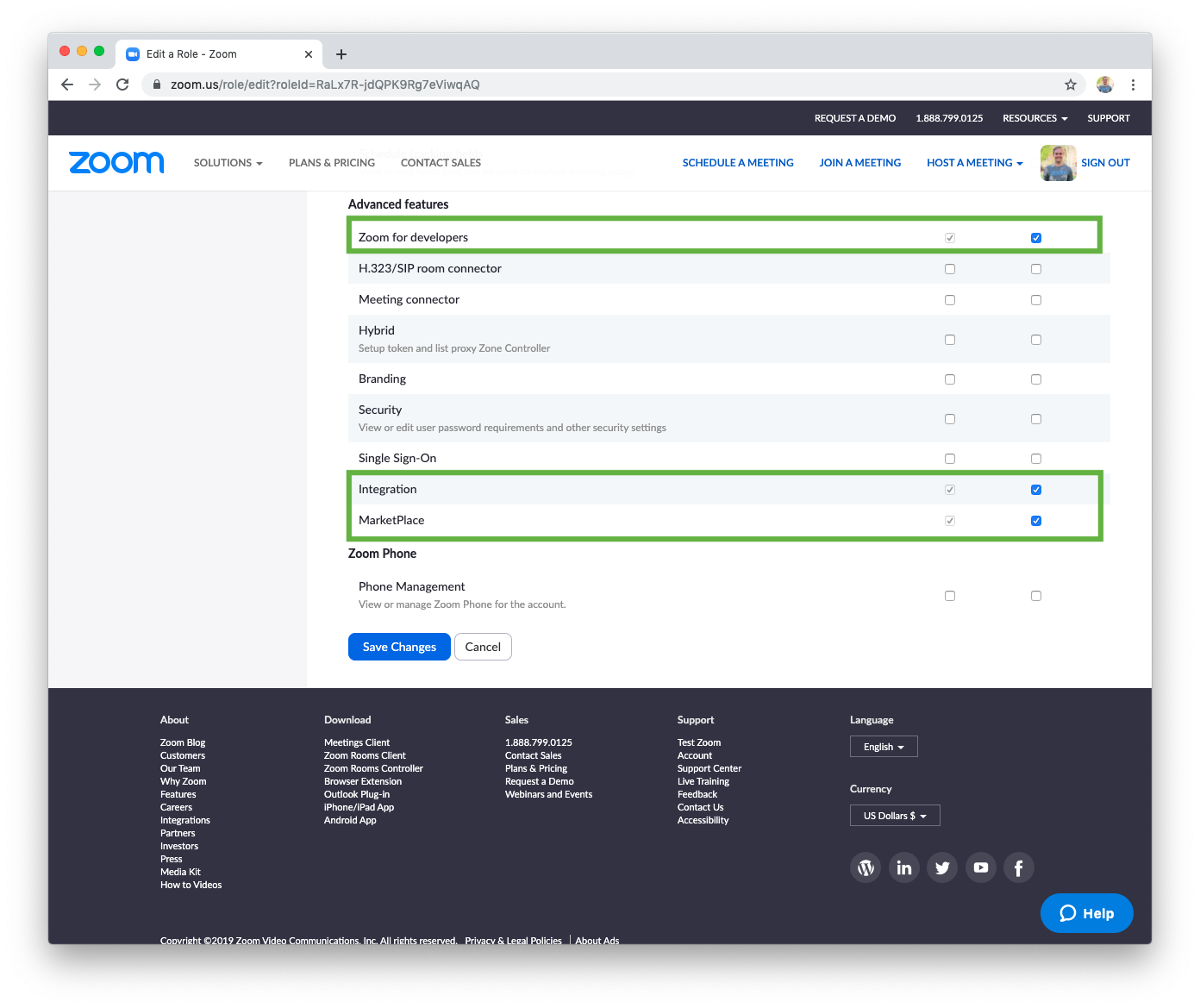The width and height of the screenshot is (1200, 1008).
Task: Open the Resources dropdown in the top bar
Action: (1035, 118)
